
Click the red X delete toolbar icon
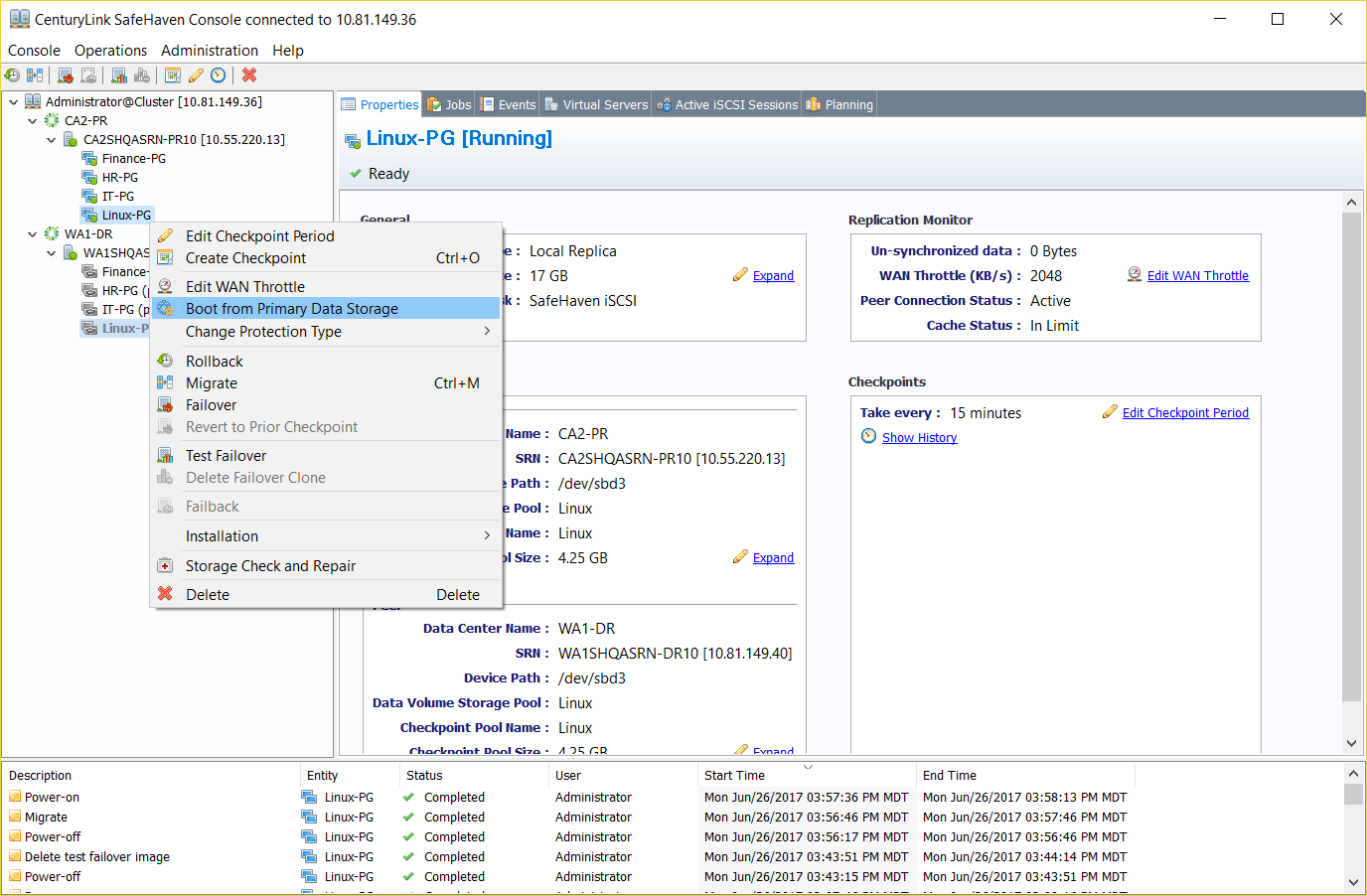coord(248,75)
